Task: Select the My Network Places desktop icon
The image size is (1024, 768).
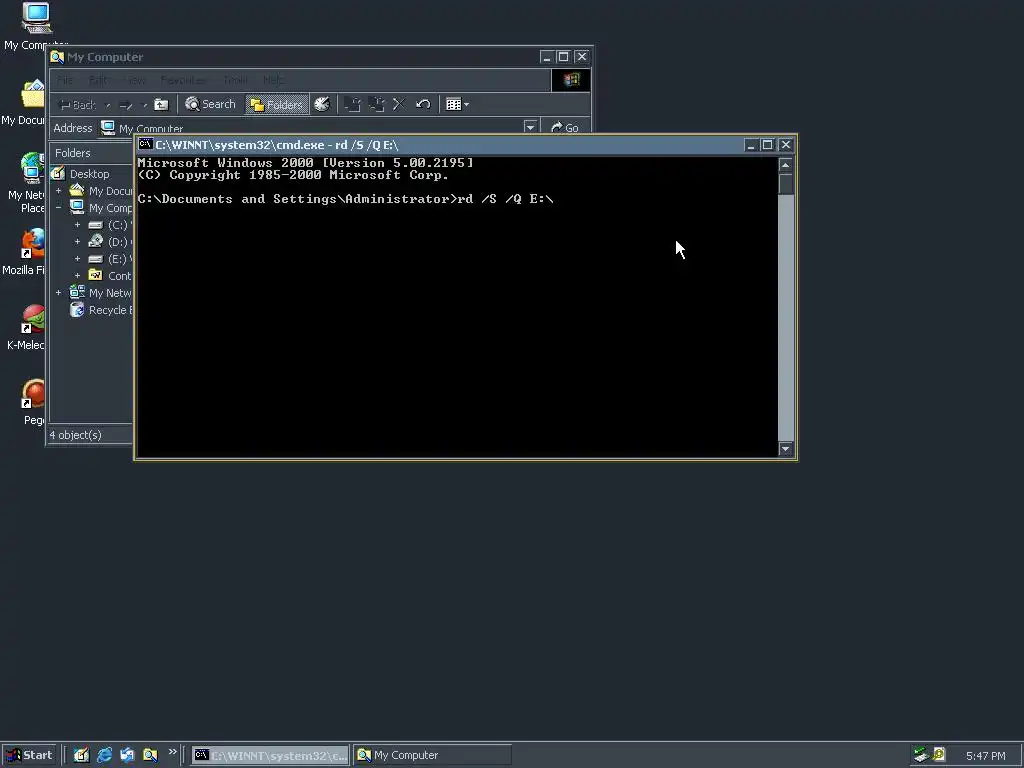Action: pos(25,183)
